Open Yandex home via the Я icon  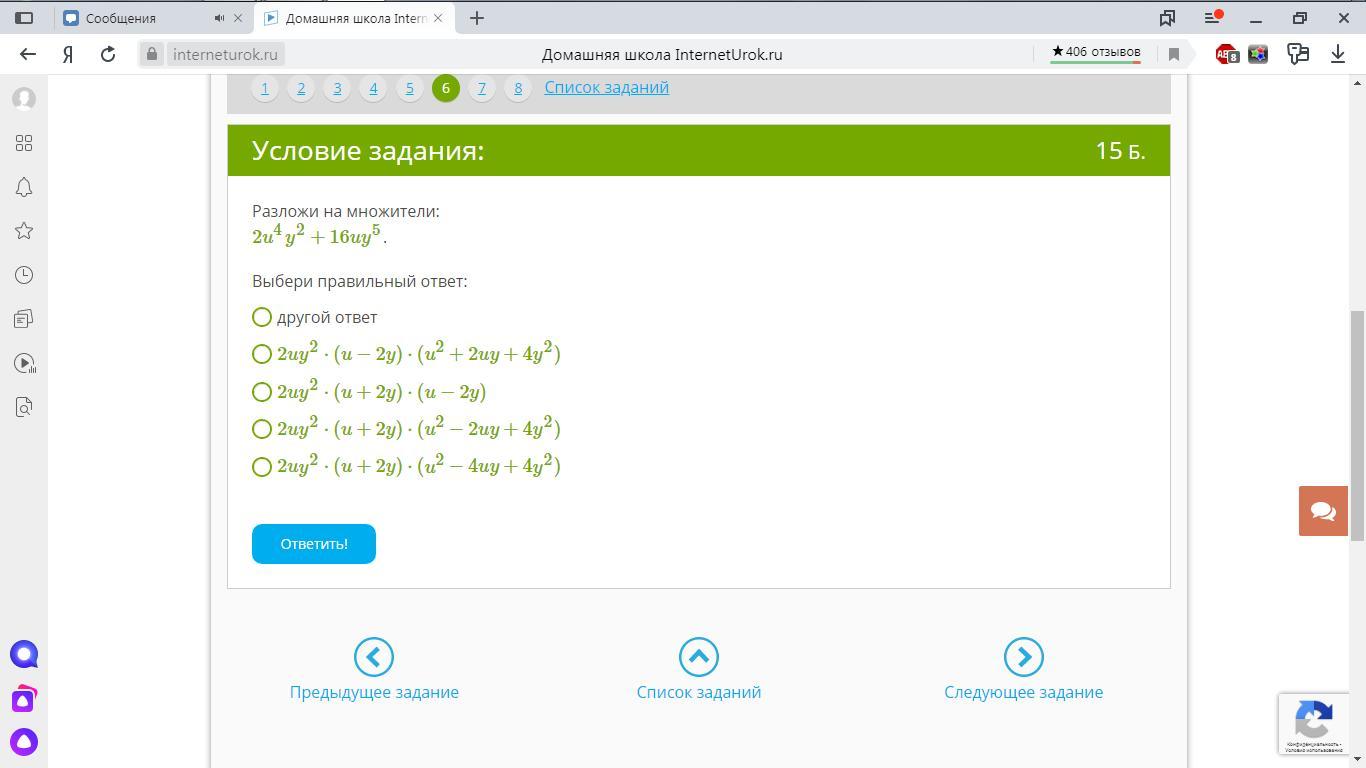tap(68, 54)
